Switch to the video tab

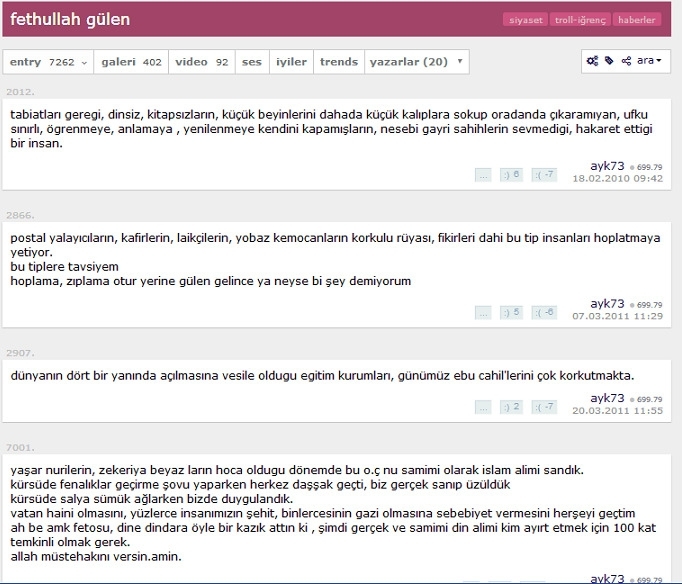(202, 62)
